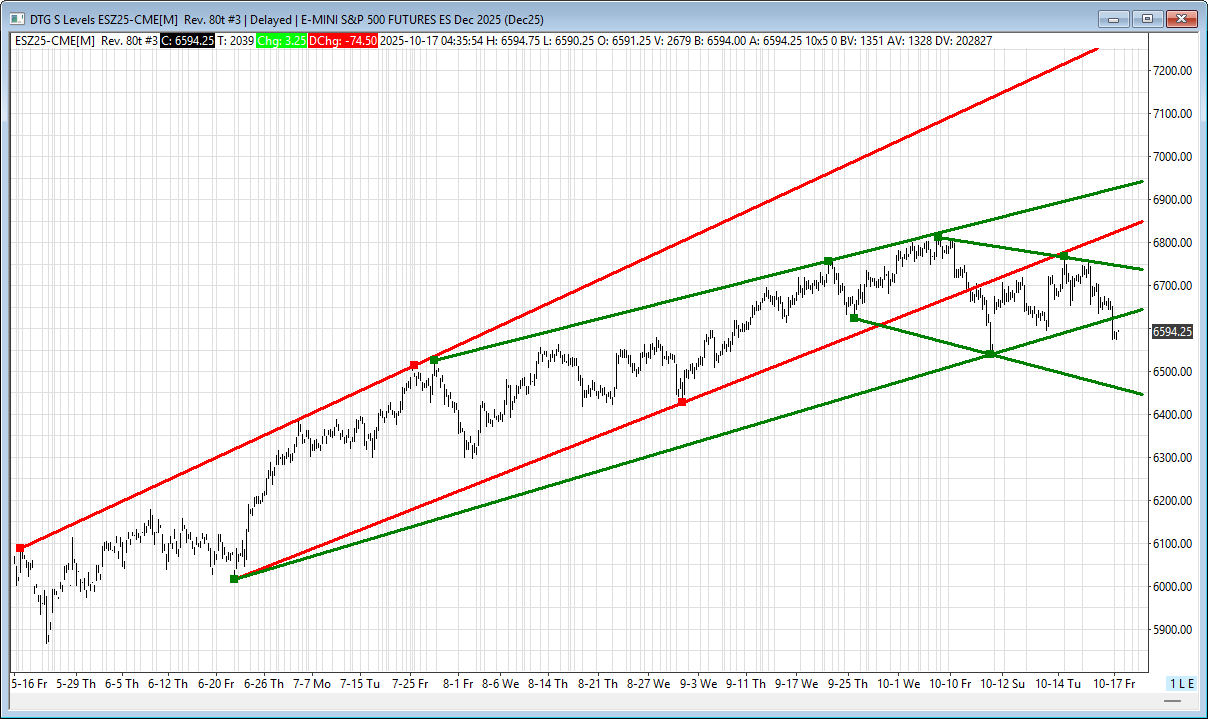Image resolution: width=1208 pixels, height=719 pixels.
Task: Click the red DChg: -74.50 header box
Action: pos(343,40)
